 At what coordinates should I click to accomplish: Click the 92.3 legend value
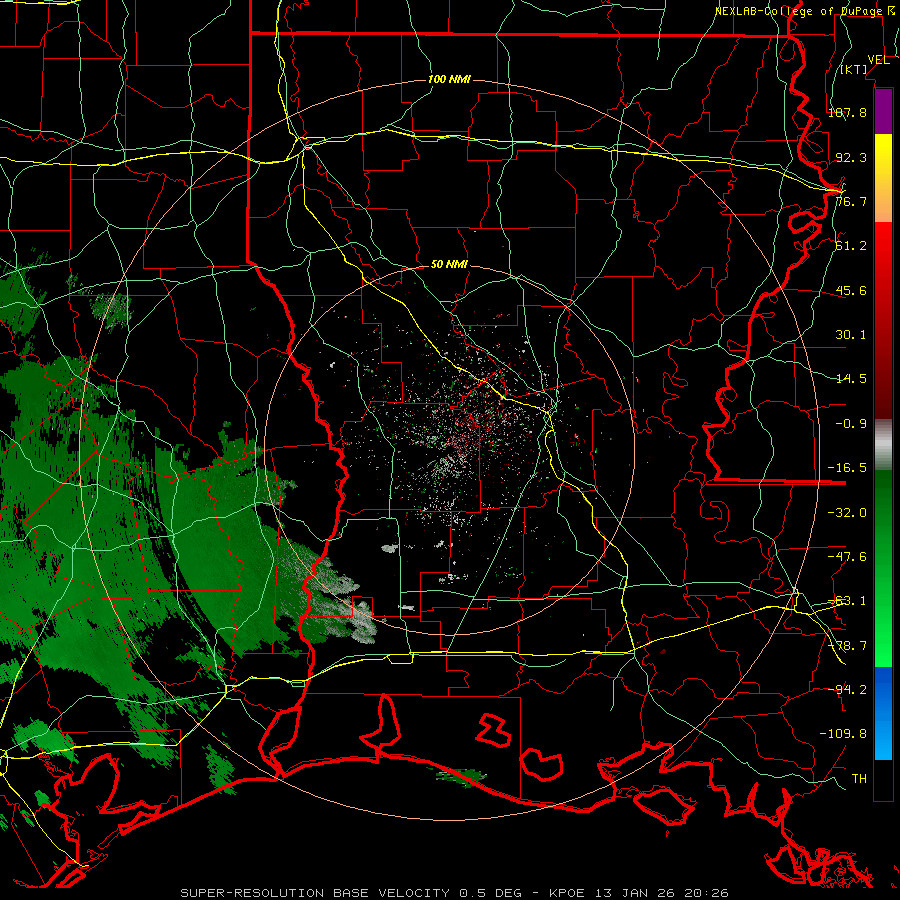[x=851, y=157]
